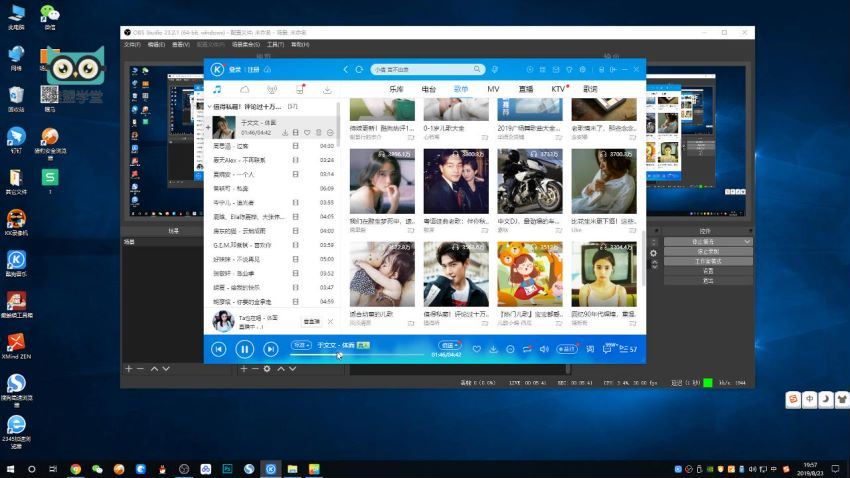Image resolution: width=850 pixels, height=478 pixels.
Task: Open the play queue showing 57
Action: pyautogui.click(x=628, y=349)
